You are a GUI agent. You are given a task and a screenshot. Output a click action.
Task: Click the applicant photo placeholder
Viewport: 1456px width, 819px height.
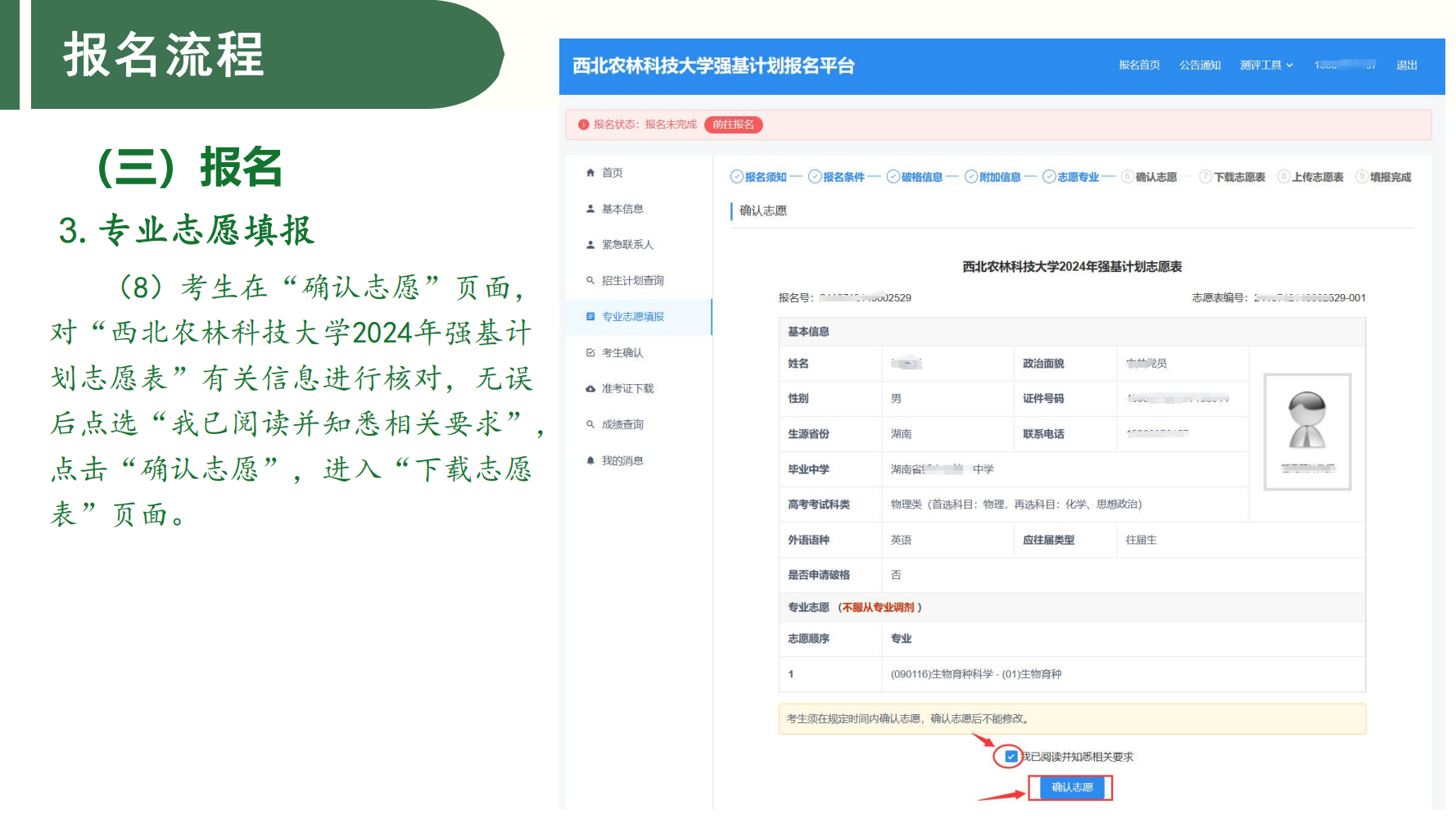(1307, 432)
